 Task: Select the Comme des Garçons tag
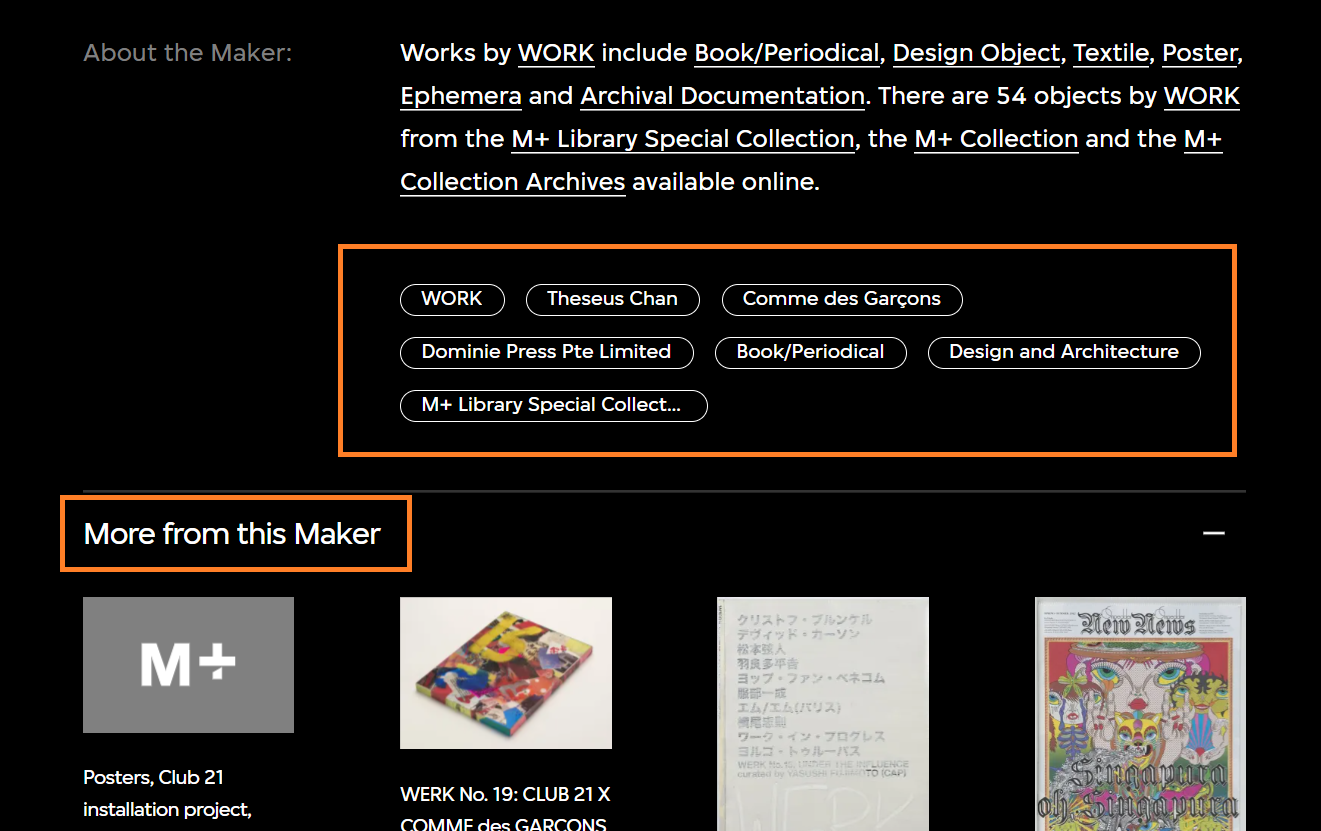click(842, 299)
